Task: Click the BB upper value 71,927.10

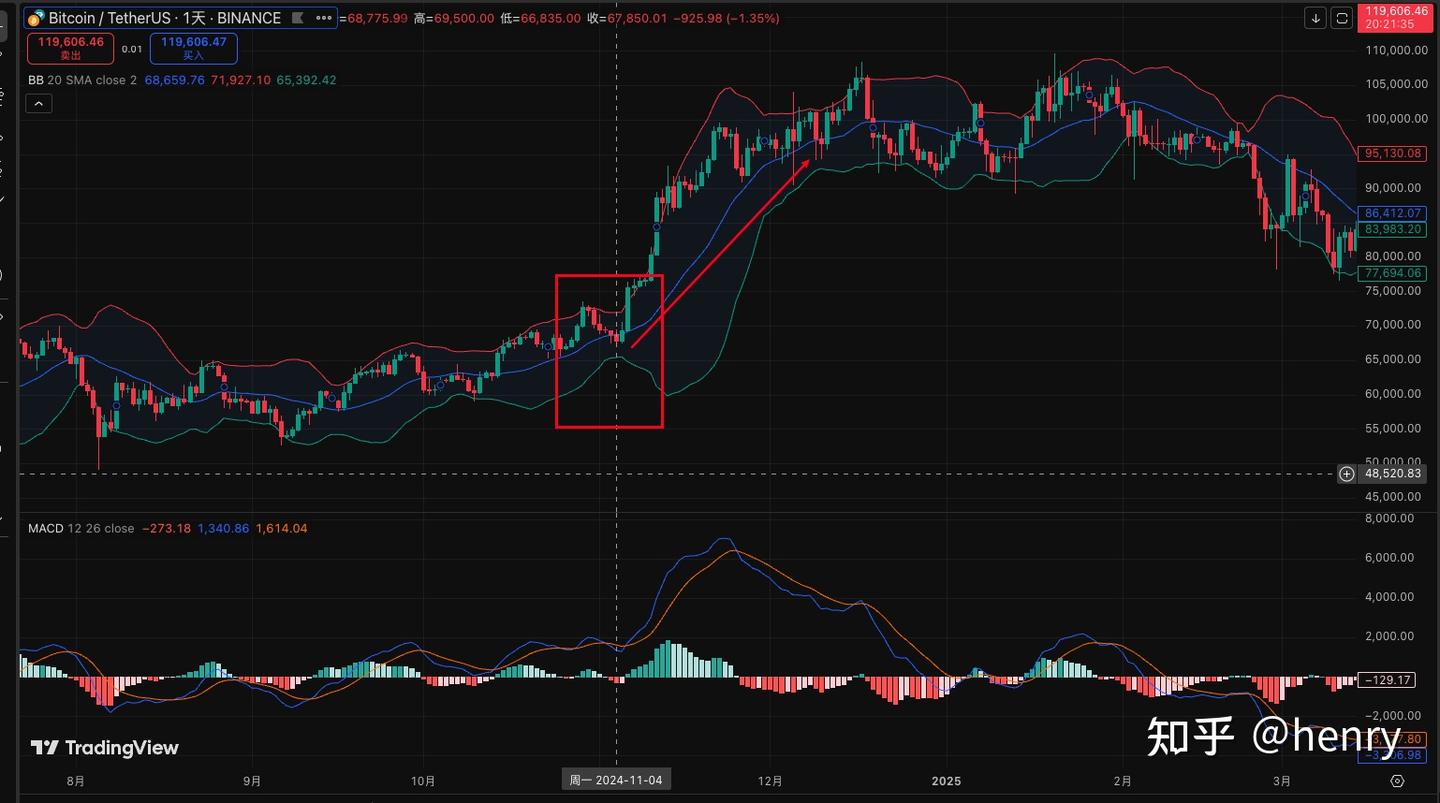Action: [x=241, y=80]
